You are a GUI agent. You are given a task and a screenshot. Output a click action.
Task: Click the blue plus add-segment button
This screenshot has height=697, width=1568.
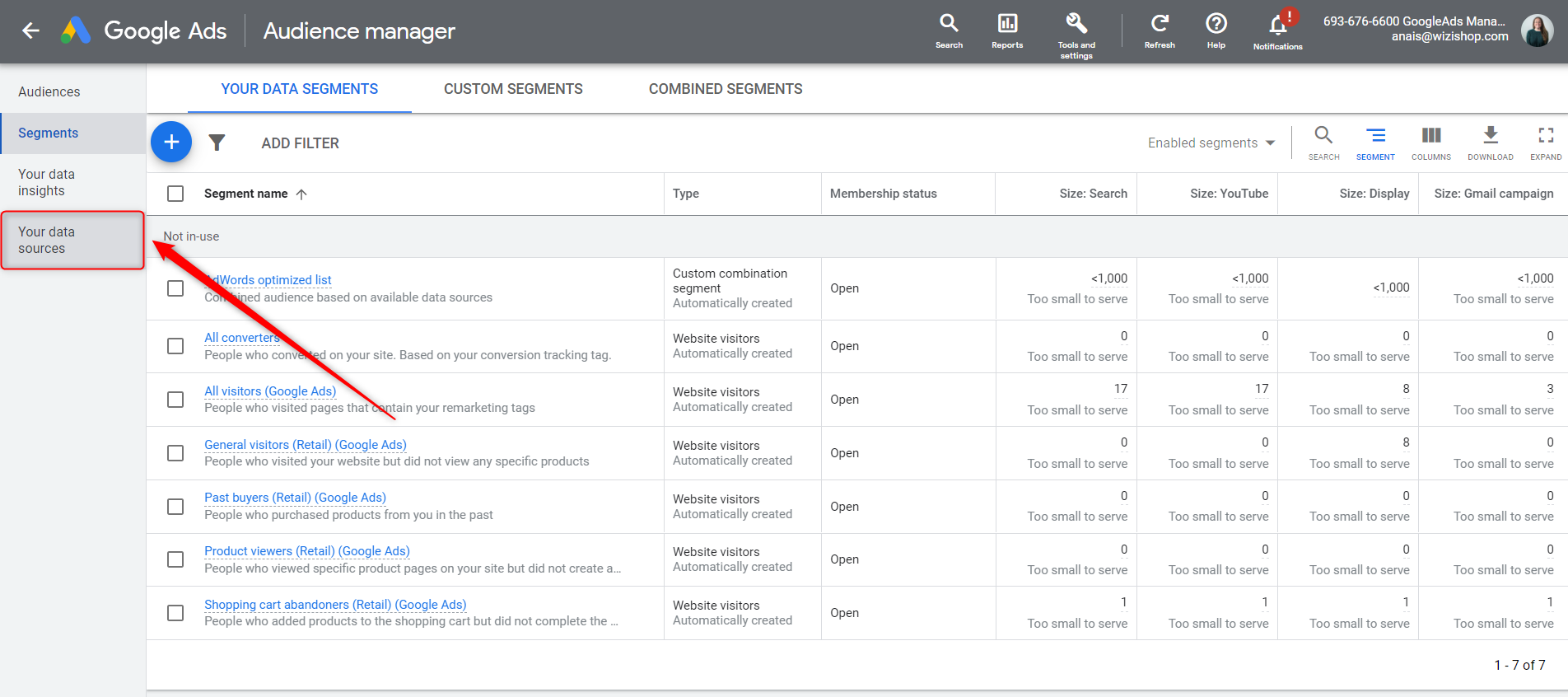[x=171, y=143]
